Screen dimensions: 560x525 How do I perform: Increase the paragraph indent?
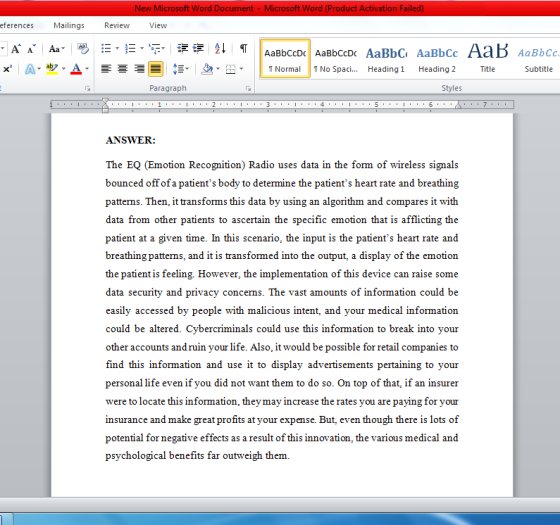pos(198,48)
